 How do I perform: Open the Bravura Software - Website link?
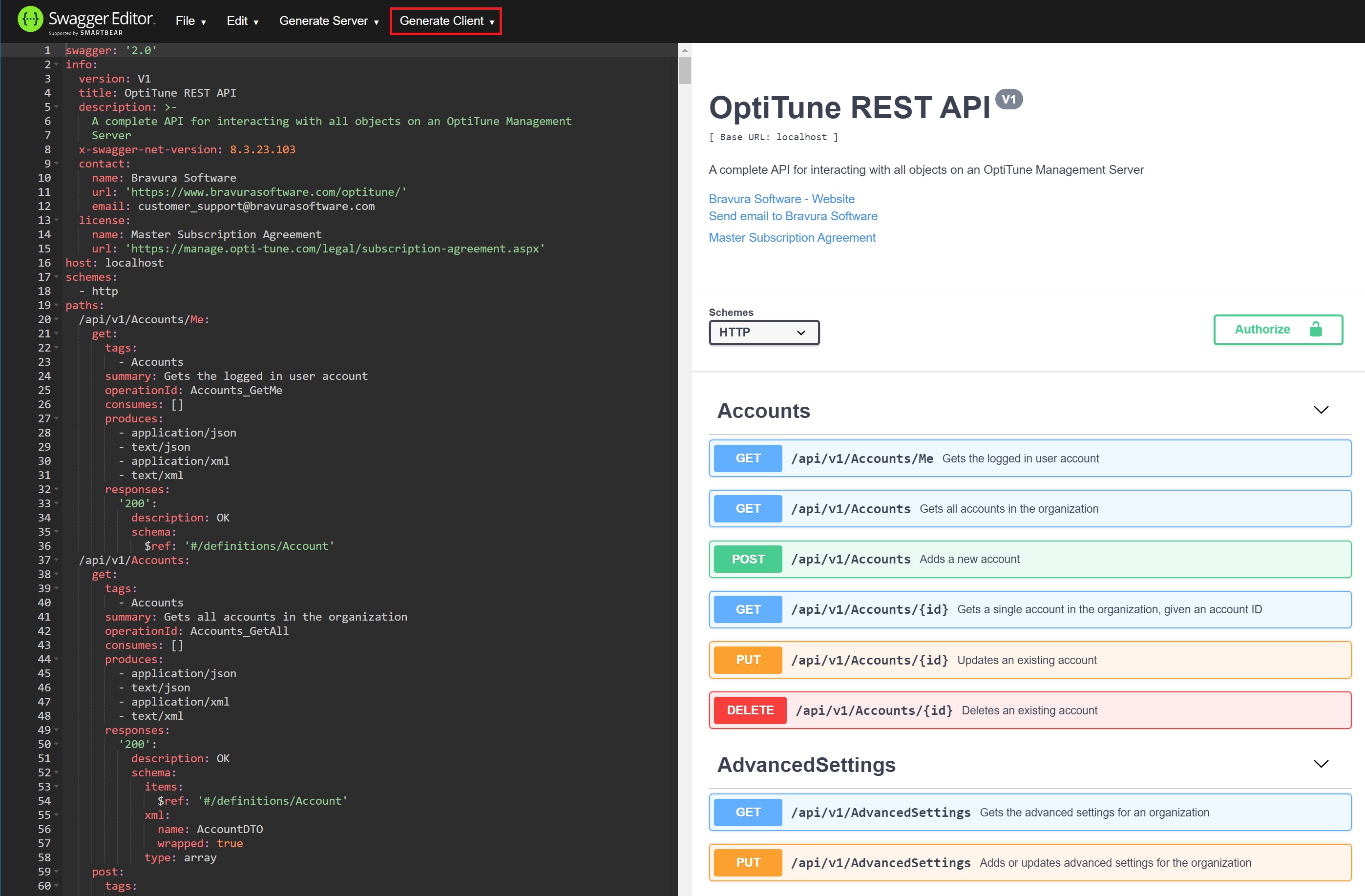782,198
